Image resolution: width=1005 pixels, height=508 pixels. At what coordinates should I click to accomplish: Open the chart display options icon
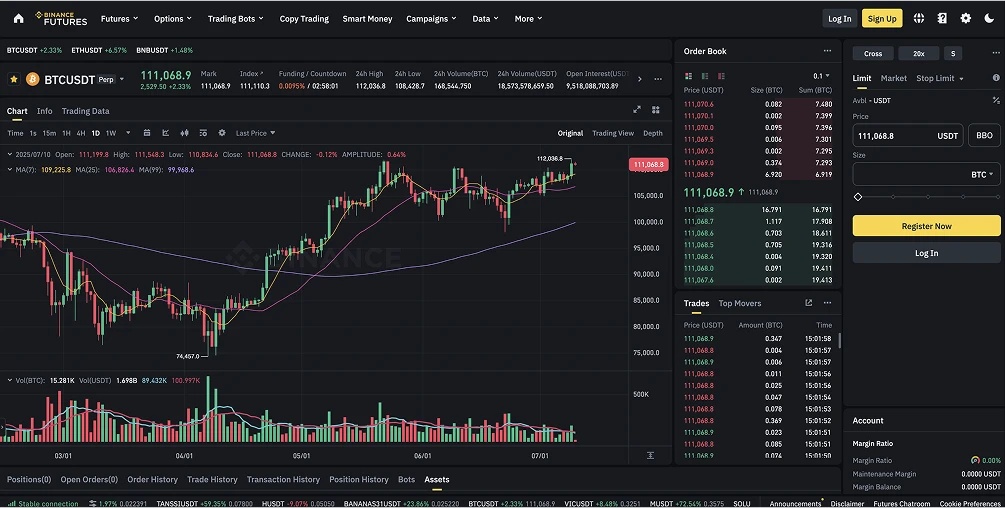click(x=203, y=133)
